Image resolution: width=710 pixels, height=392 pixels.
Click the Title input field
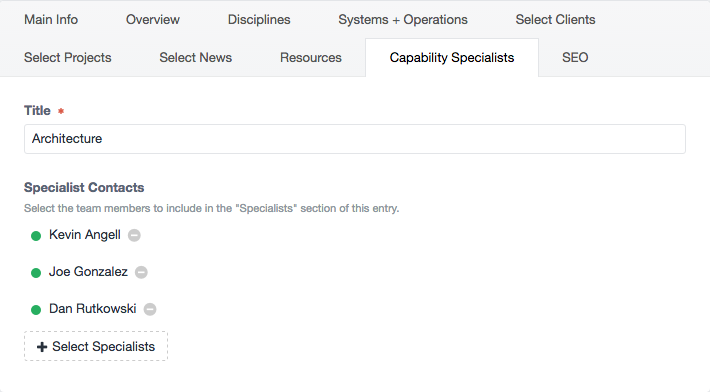(x=355, y=139)
